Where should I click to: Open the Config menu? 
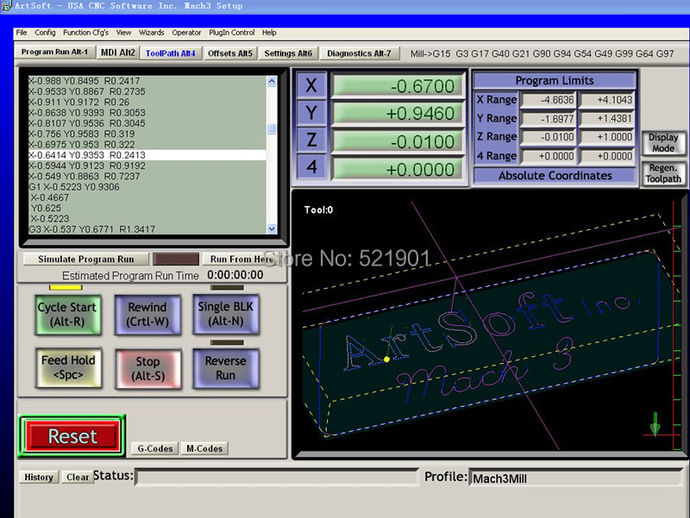[45, 33]
